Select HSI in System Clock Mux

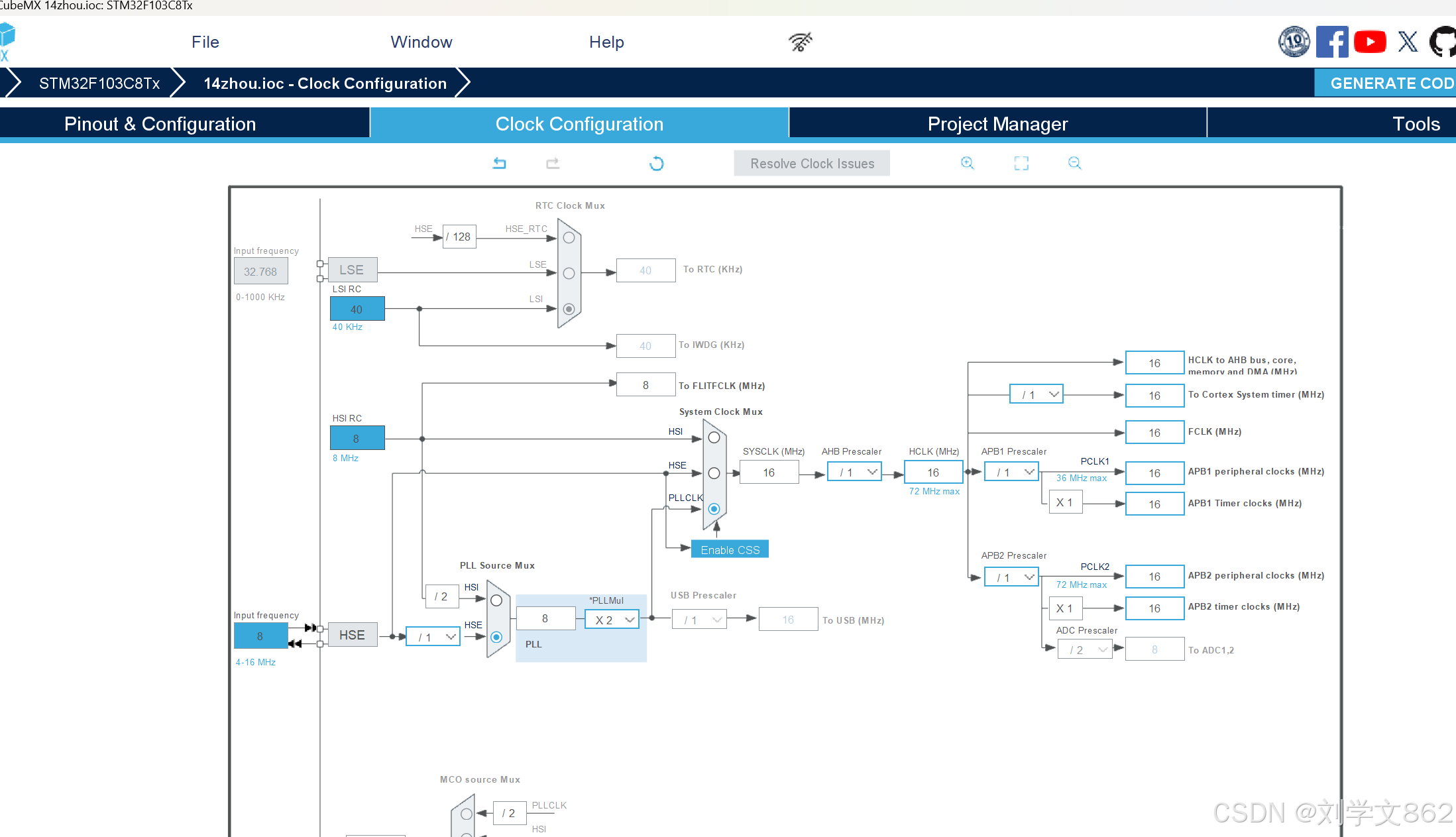coord(714,437)
